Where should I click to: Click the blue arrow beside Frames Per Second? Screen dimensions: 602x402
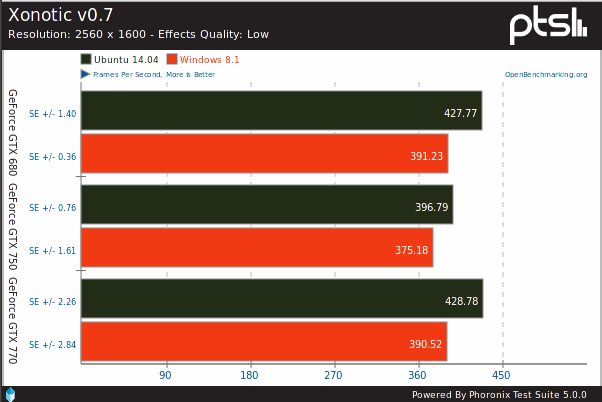click(x=85, y=74)
